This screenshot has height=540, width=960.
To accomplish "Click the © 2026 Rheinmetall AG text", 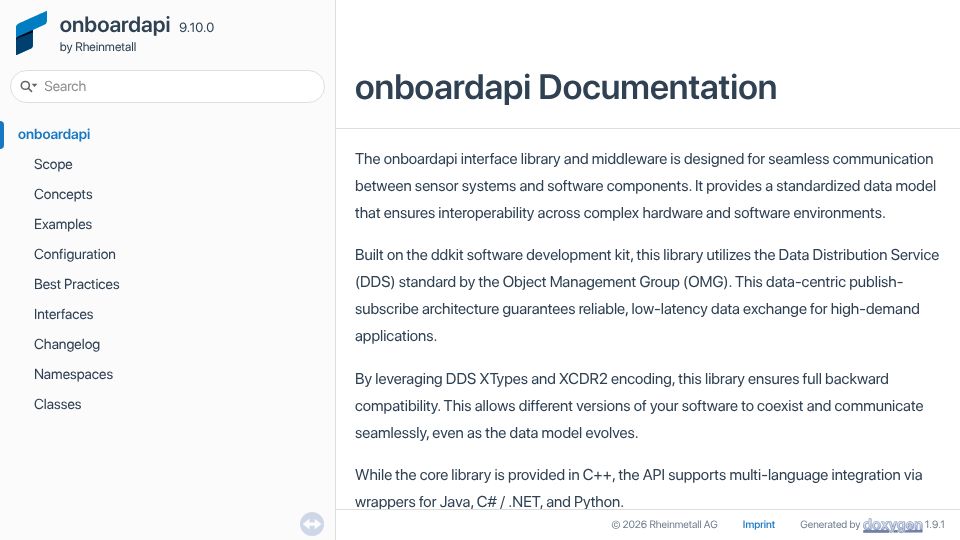I will tap(664, 524).
